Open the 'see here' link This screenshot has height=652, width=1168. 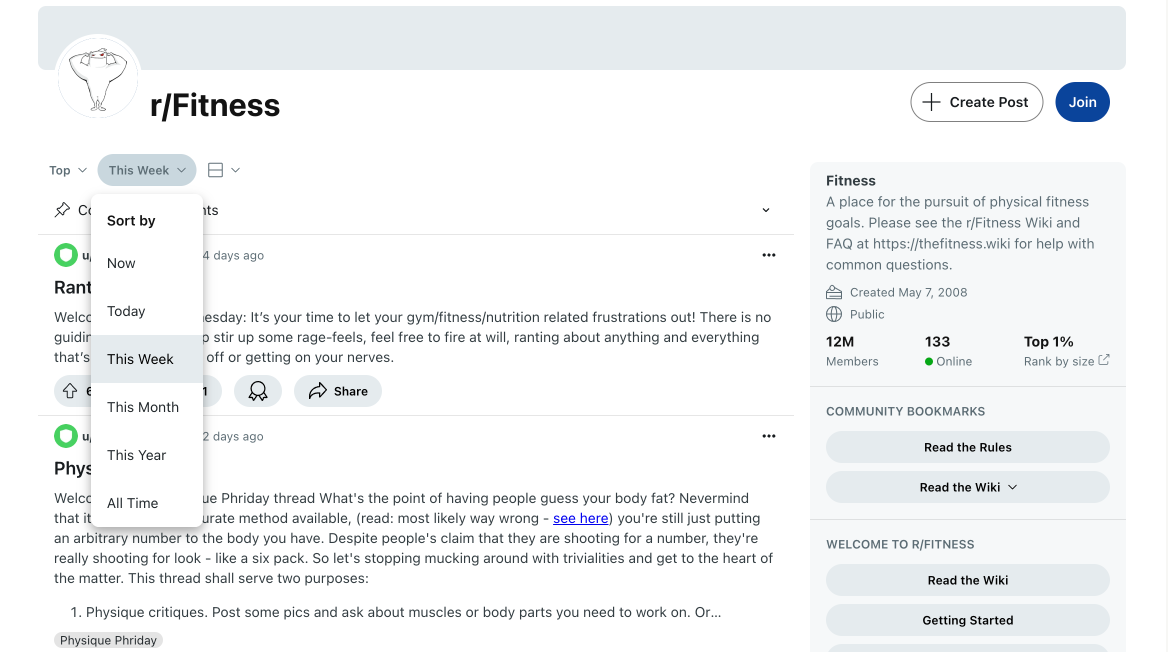coord(580,518)
